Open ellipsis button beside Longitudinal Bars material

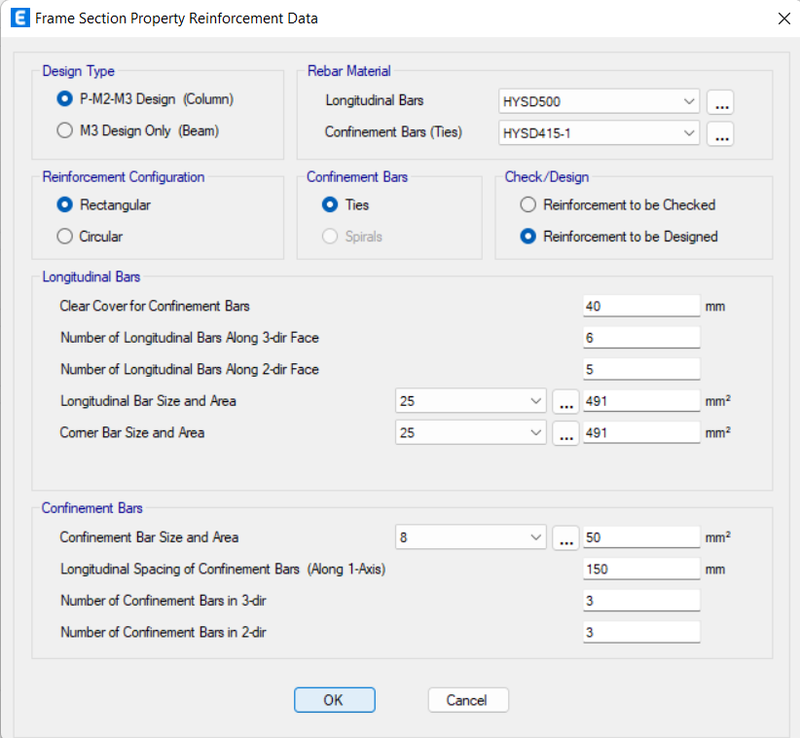coord(720,102)
